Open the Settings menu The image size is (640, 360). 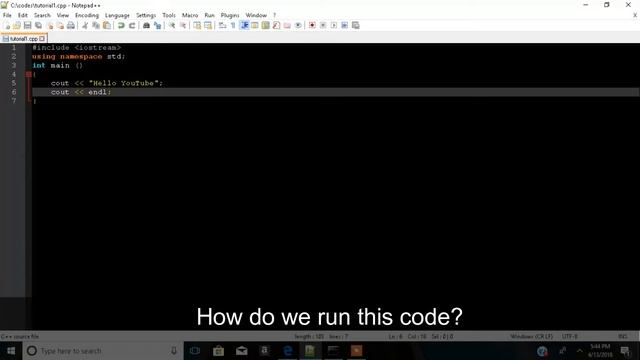coord(146,15)
